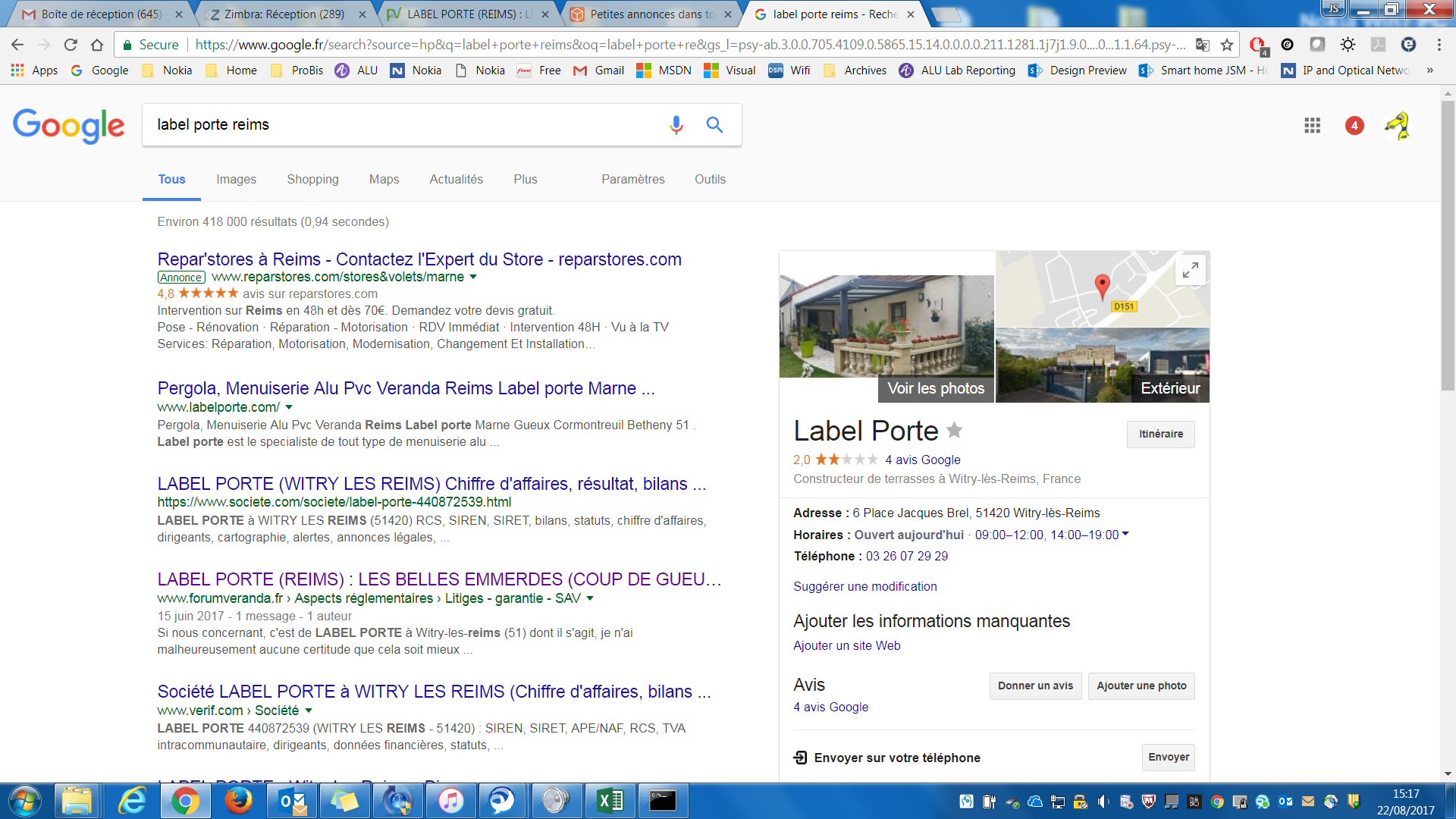Open the reparstores ad URL dropdown arrow
This screenshot has height=819, width=1456.
pyautogui.click(x=473, y=277)
